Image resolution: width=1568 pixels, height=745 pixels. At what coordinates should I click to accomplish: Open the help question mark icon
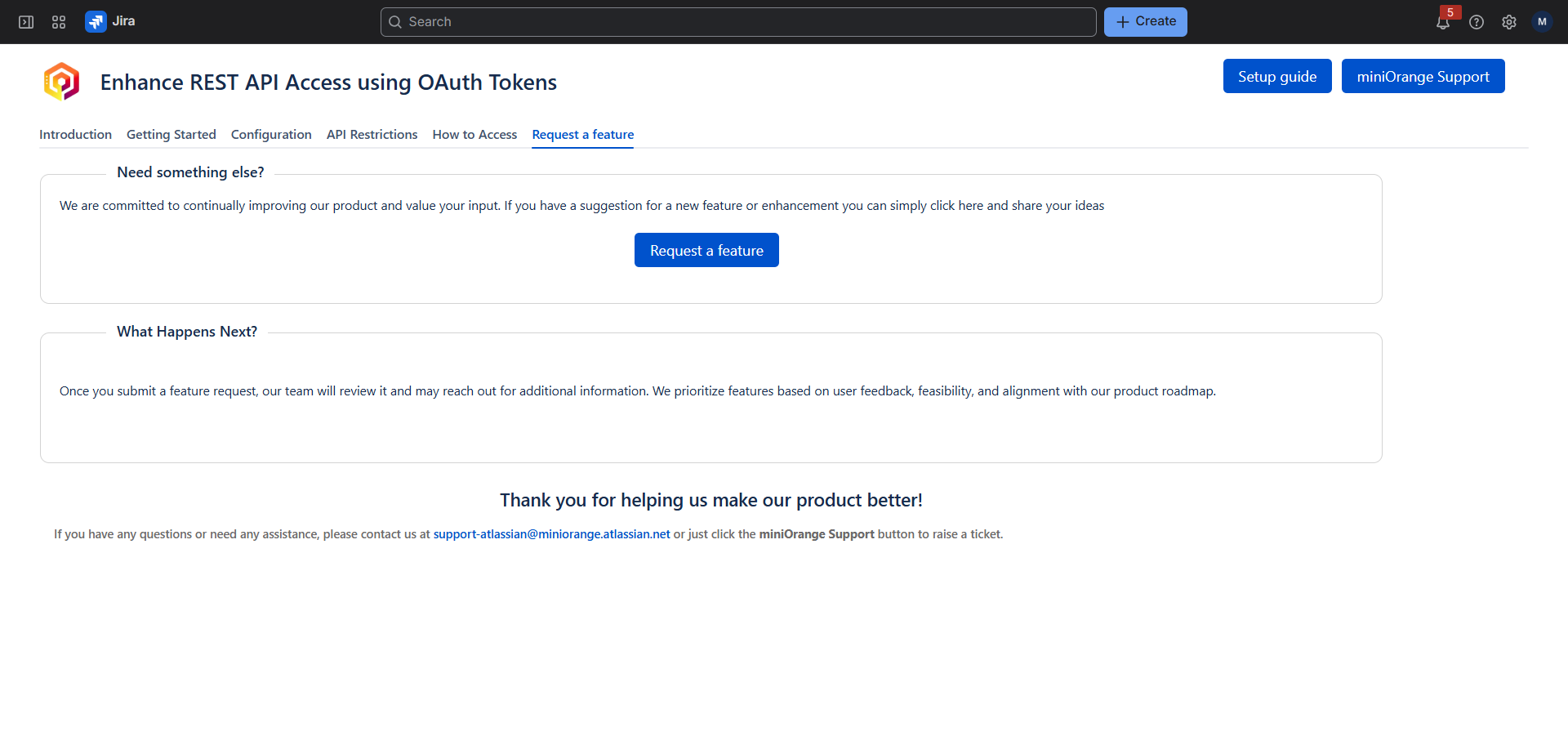(x=1477, y=22)
